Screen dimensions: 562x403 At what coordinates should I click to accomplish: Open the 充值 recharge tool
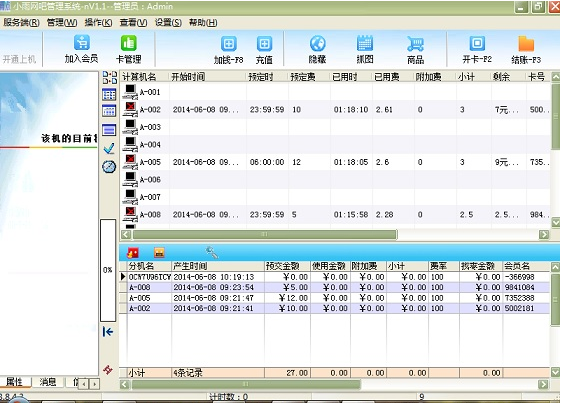pyautogui.click(x=265, y=44)
